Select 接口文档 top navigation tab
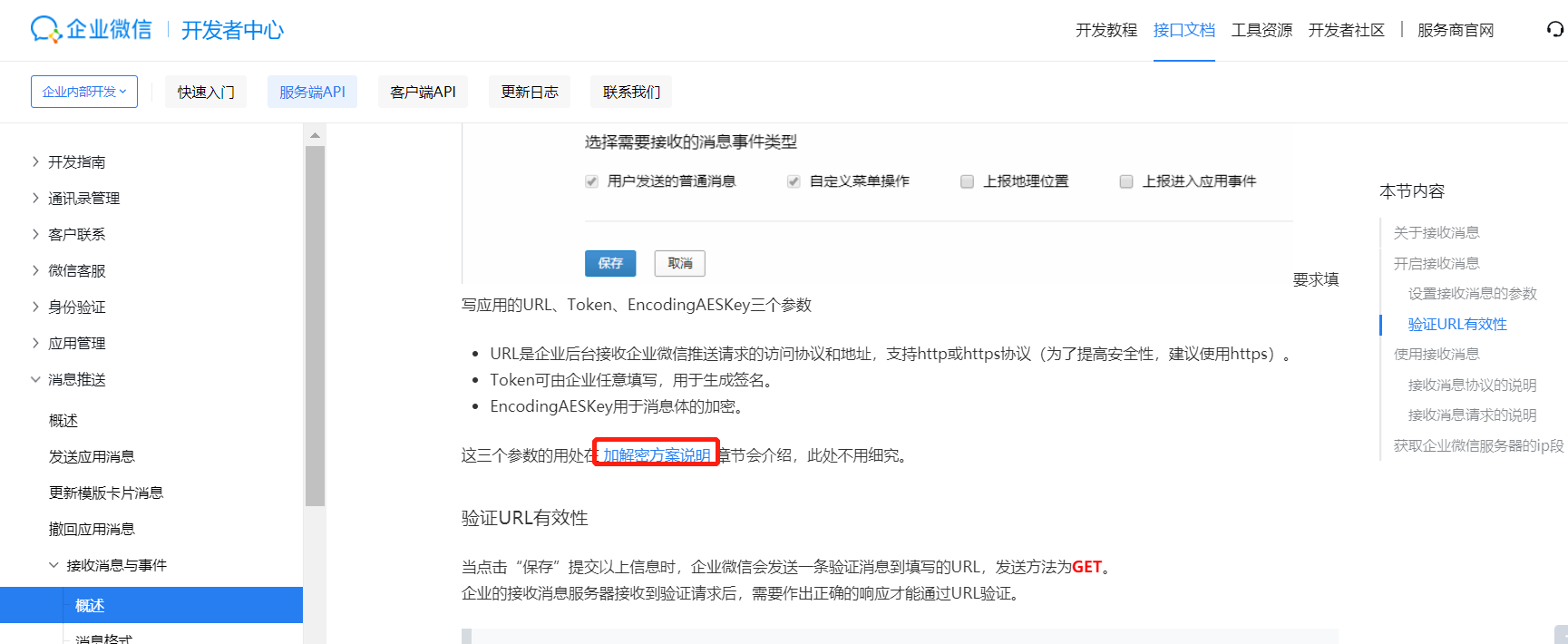Viewport: 1568px width, 644px height. (x=1184, y=30)
